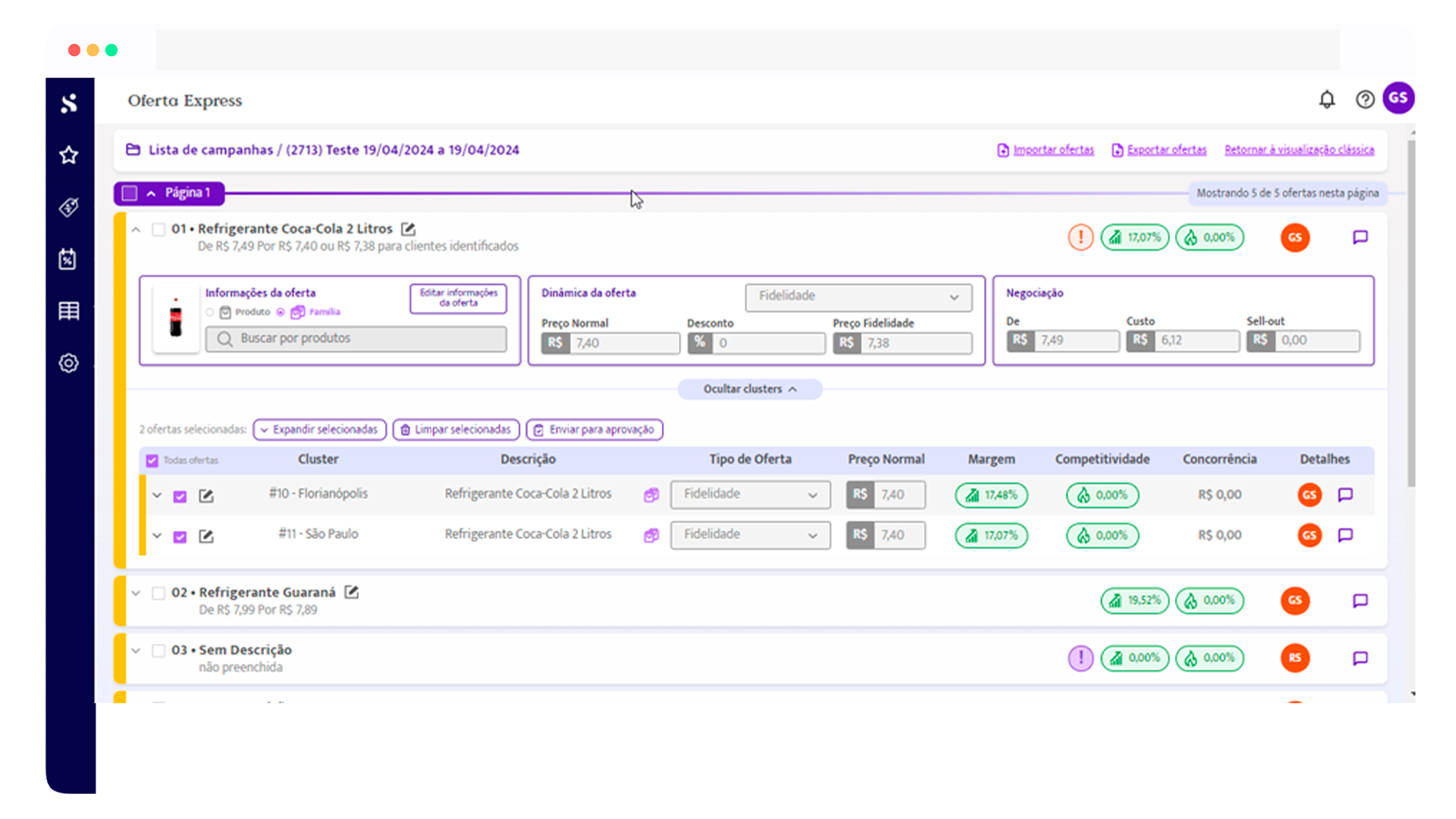
Task: Click the Desconto percent field
Action: (756, 343)
